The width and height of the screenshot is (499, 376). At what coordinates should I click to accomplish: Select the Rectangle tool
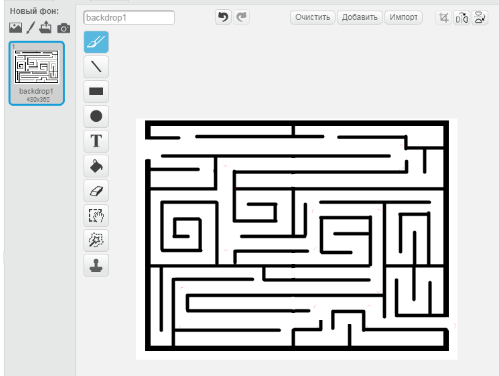pos(96,91)
